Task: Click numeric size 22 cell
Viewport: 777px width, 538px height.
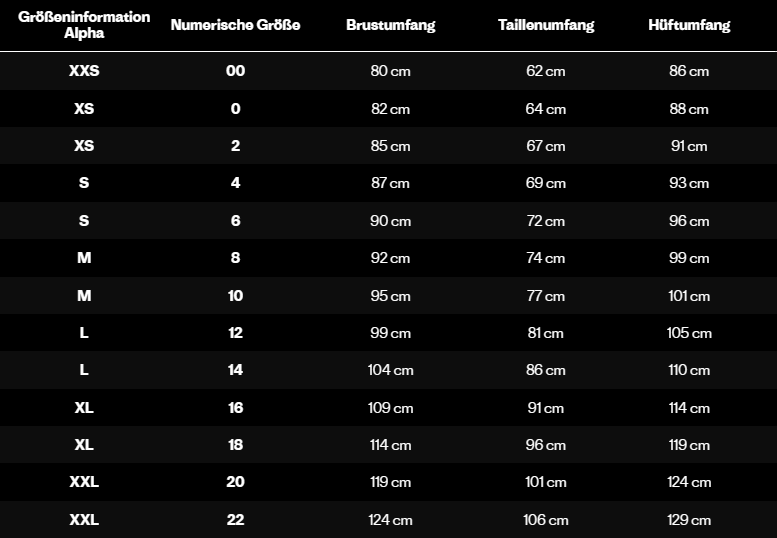Action: (x=235, y=520)
